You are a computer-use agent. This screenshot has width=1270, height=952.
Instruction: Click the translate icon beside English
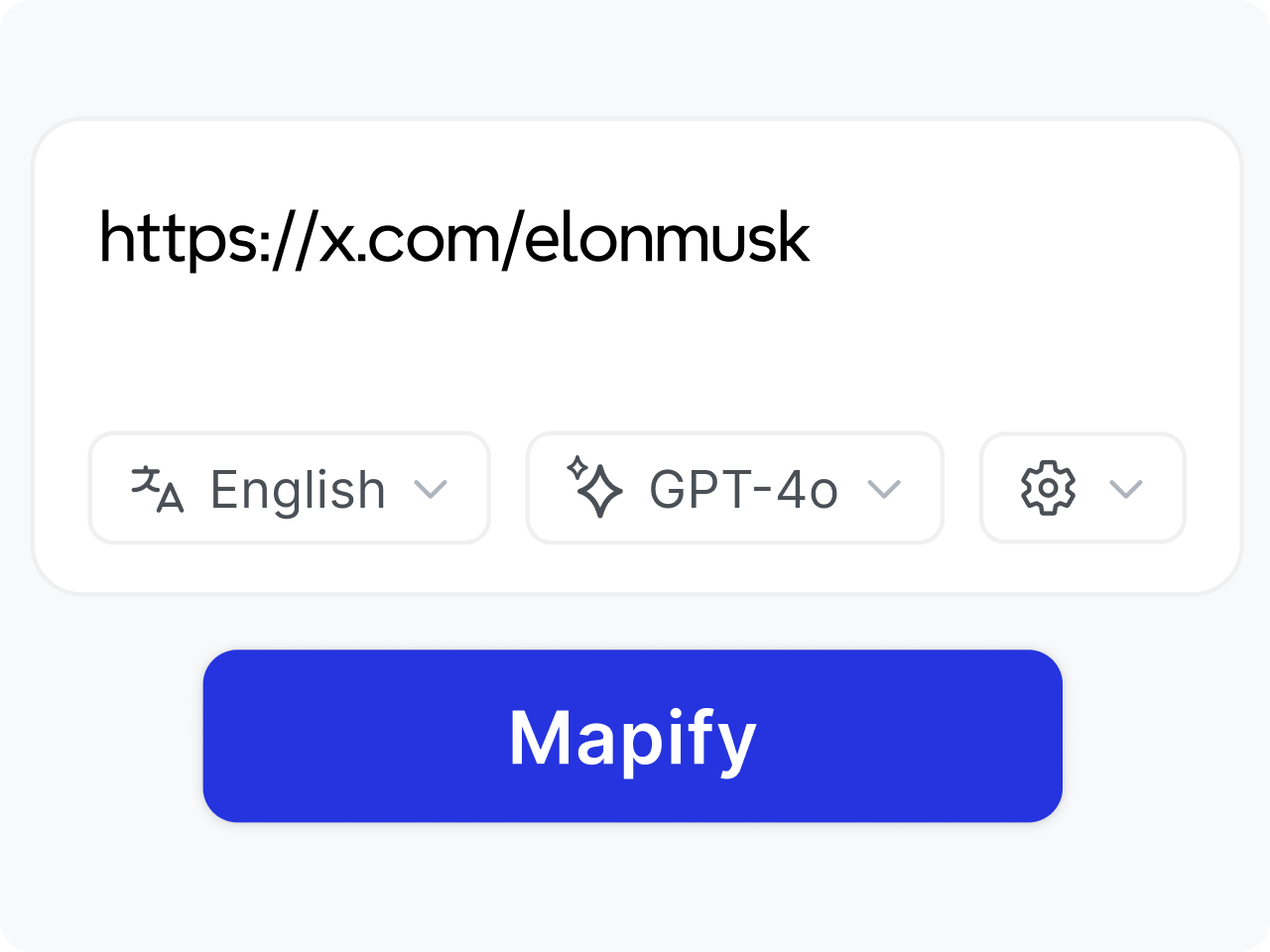[157, 489]
